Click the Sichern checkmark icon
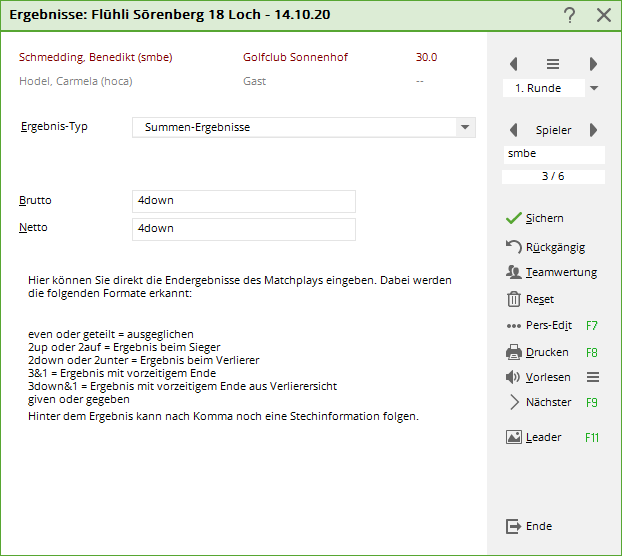Image resolution: width=622 pixels, height=556 pixels. [514, 218]
